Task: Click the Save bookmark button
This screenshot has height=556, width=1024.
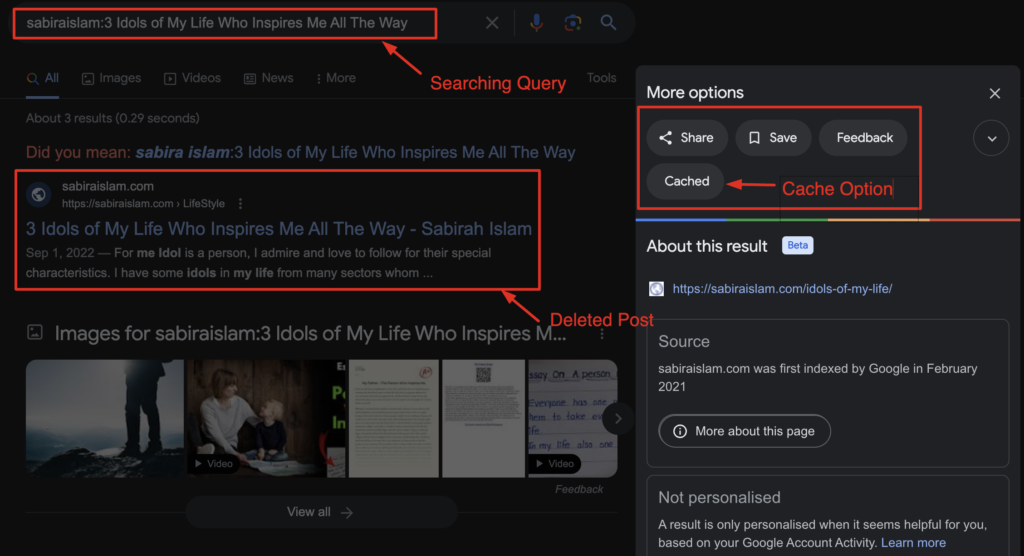Action: (773, 138)
